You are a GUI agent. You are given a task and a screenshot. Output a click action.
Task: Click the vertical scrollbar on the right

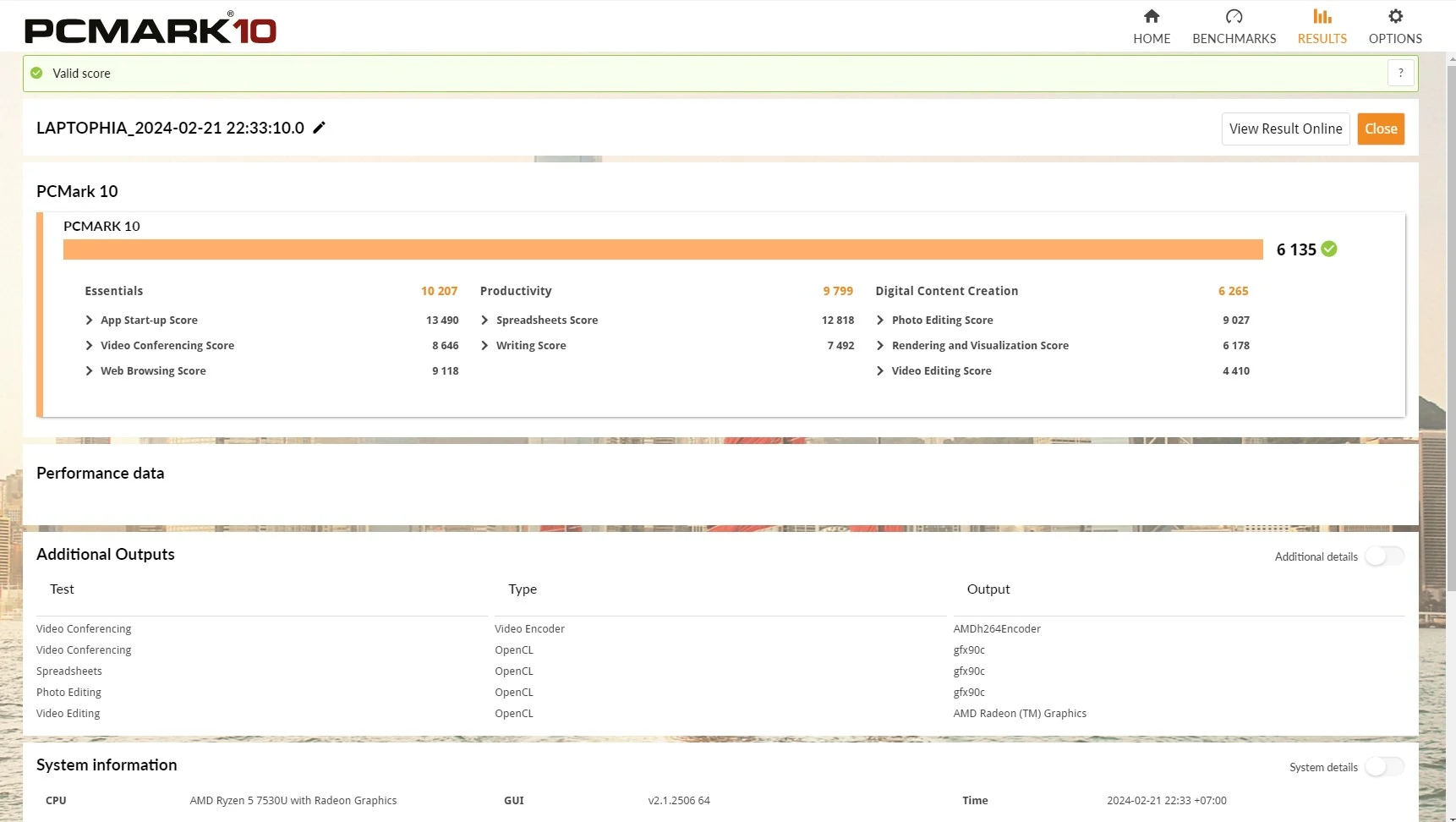point(1451,330)
